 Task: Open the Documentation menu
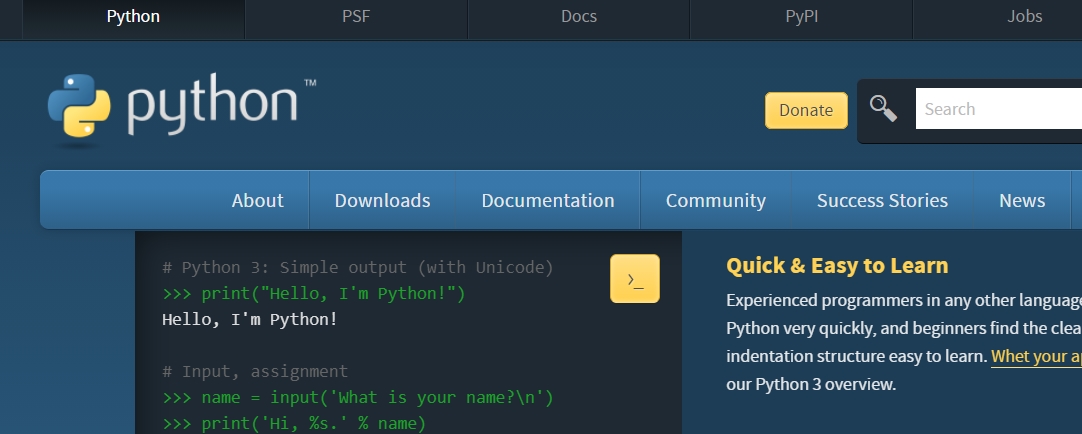[x=548, y=200]
